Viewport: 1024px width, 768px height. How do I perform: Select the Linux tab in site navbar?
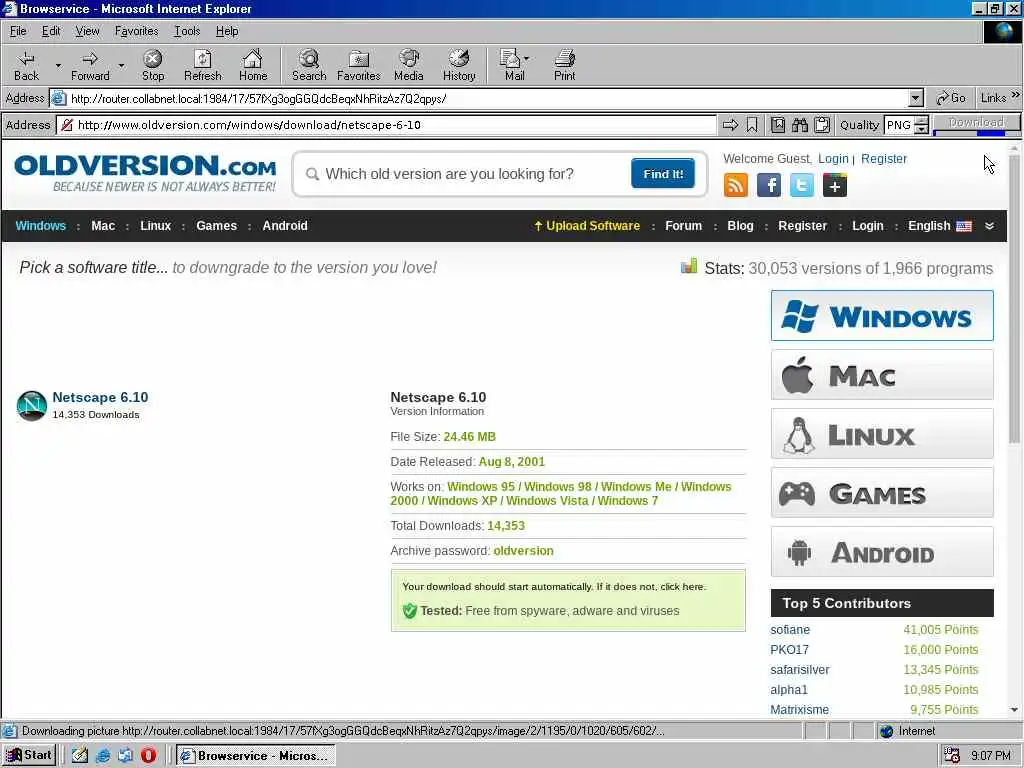[x=155, y=226]
